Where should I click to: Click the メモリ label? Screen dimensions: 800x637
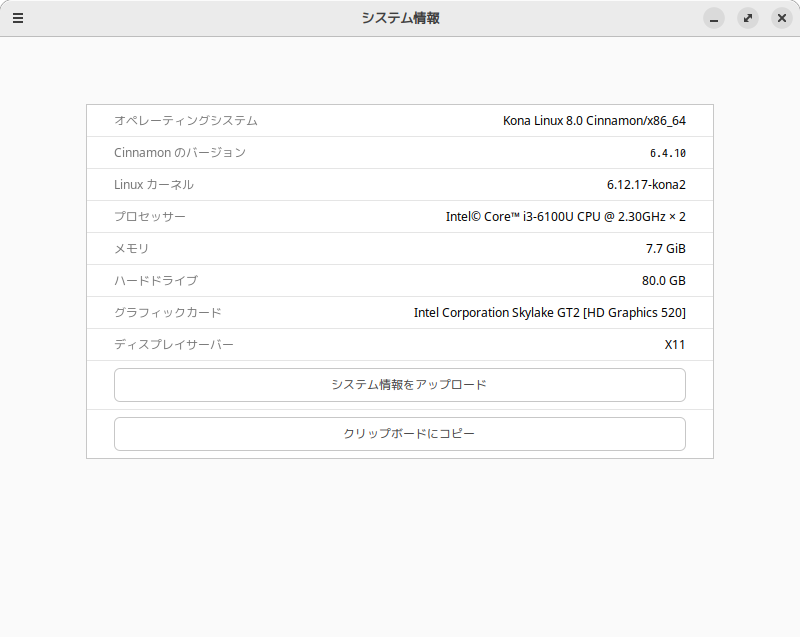[x=131, y=249]
